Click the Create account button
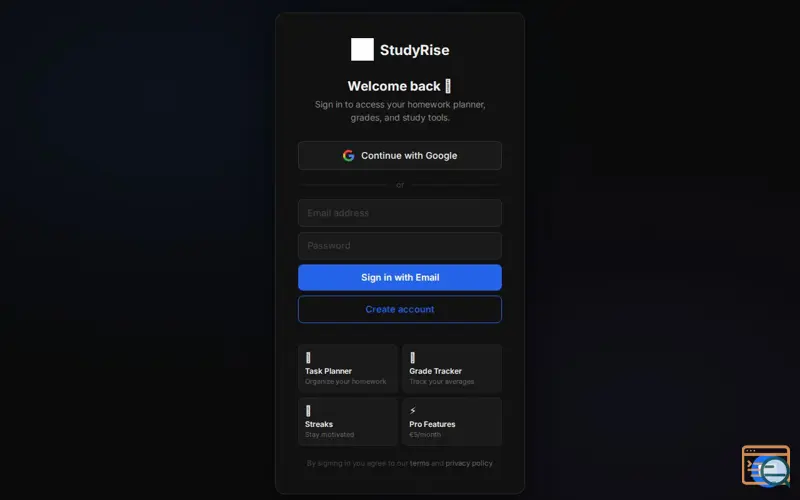This screenshot has width=800, height=500. [x=400, y=309]
